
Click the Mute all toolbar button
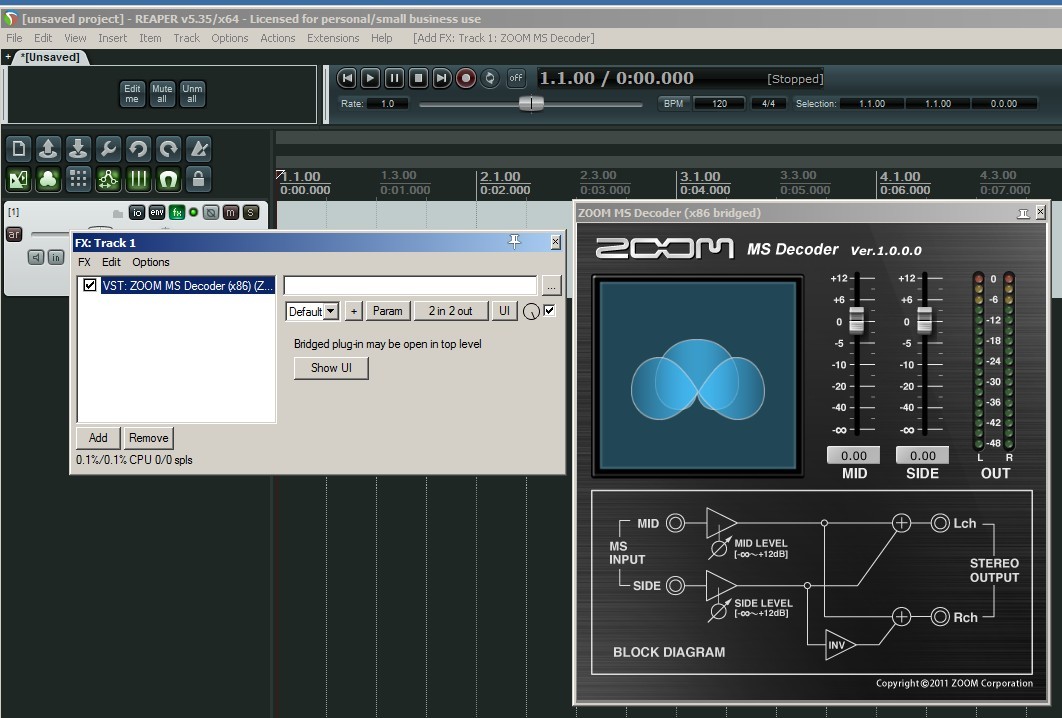(x=162, y=93)
